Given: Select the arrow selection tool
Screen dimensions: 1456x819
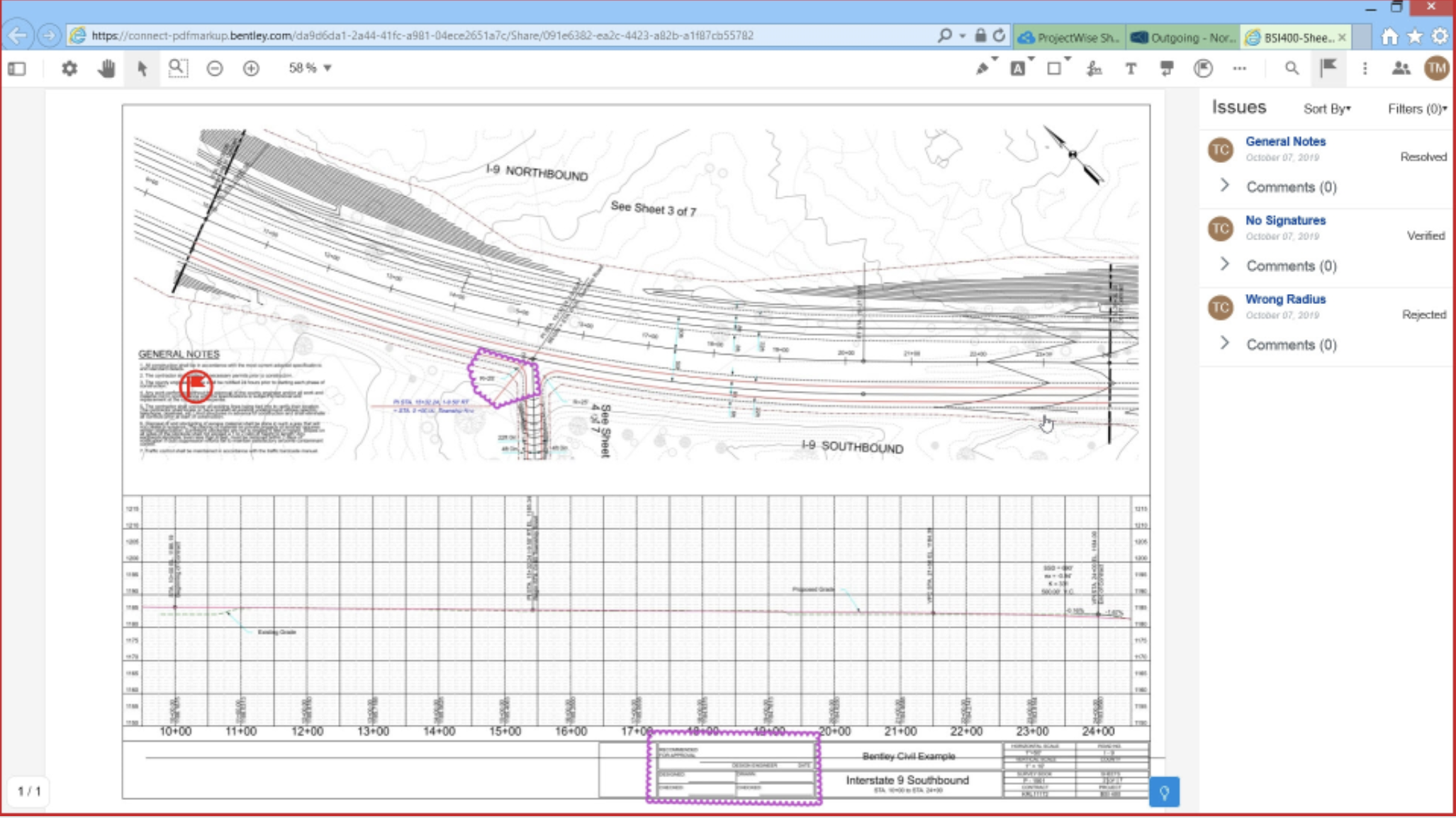Looking at the screenshot, I should point(142,69).
